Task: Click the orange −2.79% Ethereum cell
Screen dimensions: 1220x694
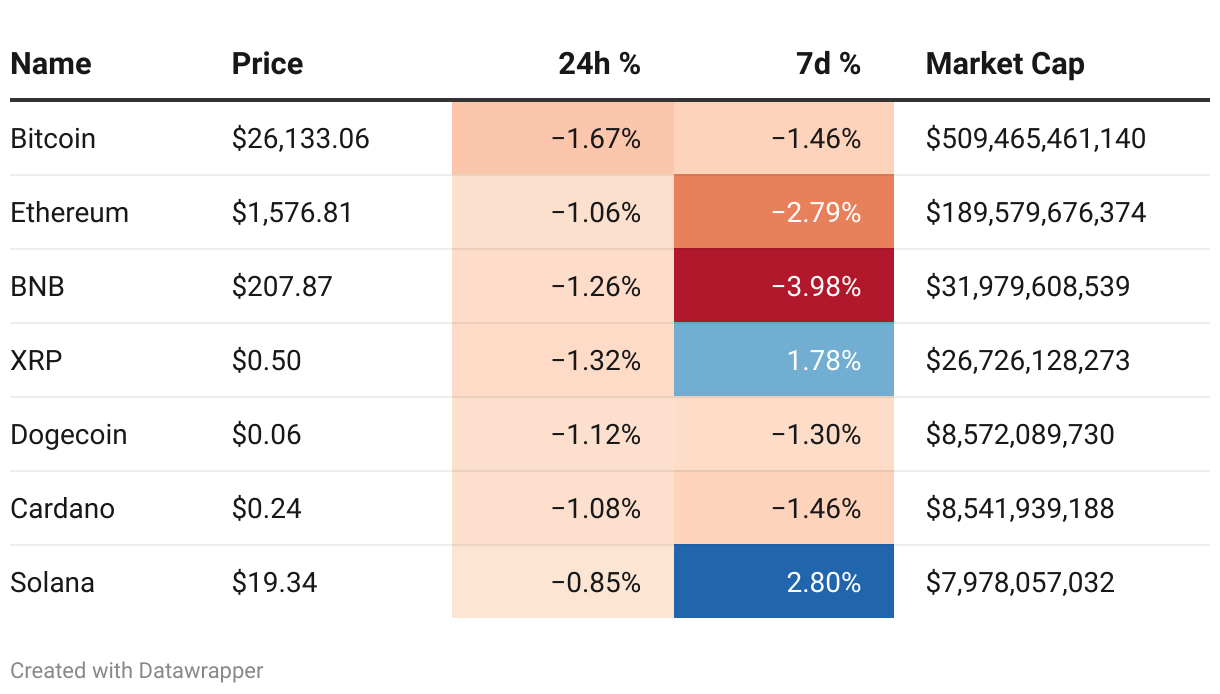Action: coord(784,212)
